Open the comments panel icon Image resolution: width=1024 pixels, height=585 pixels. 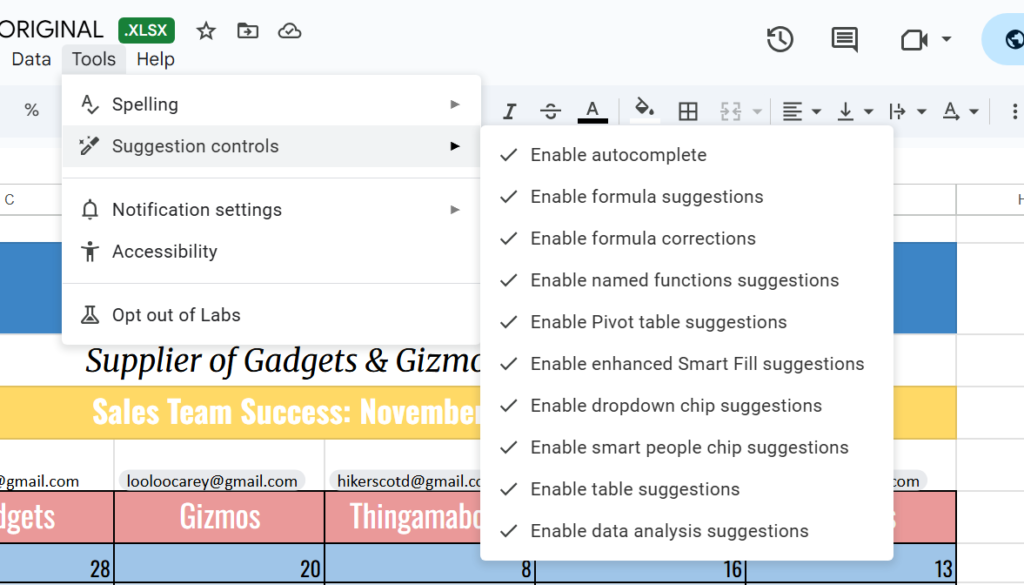[x=844, y=40]
